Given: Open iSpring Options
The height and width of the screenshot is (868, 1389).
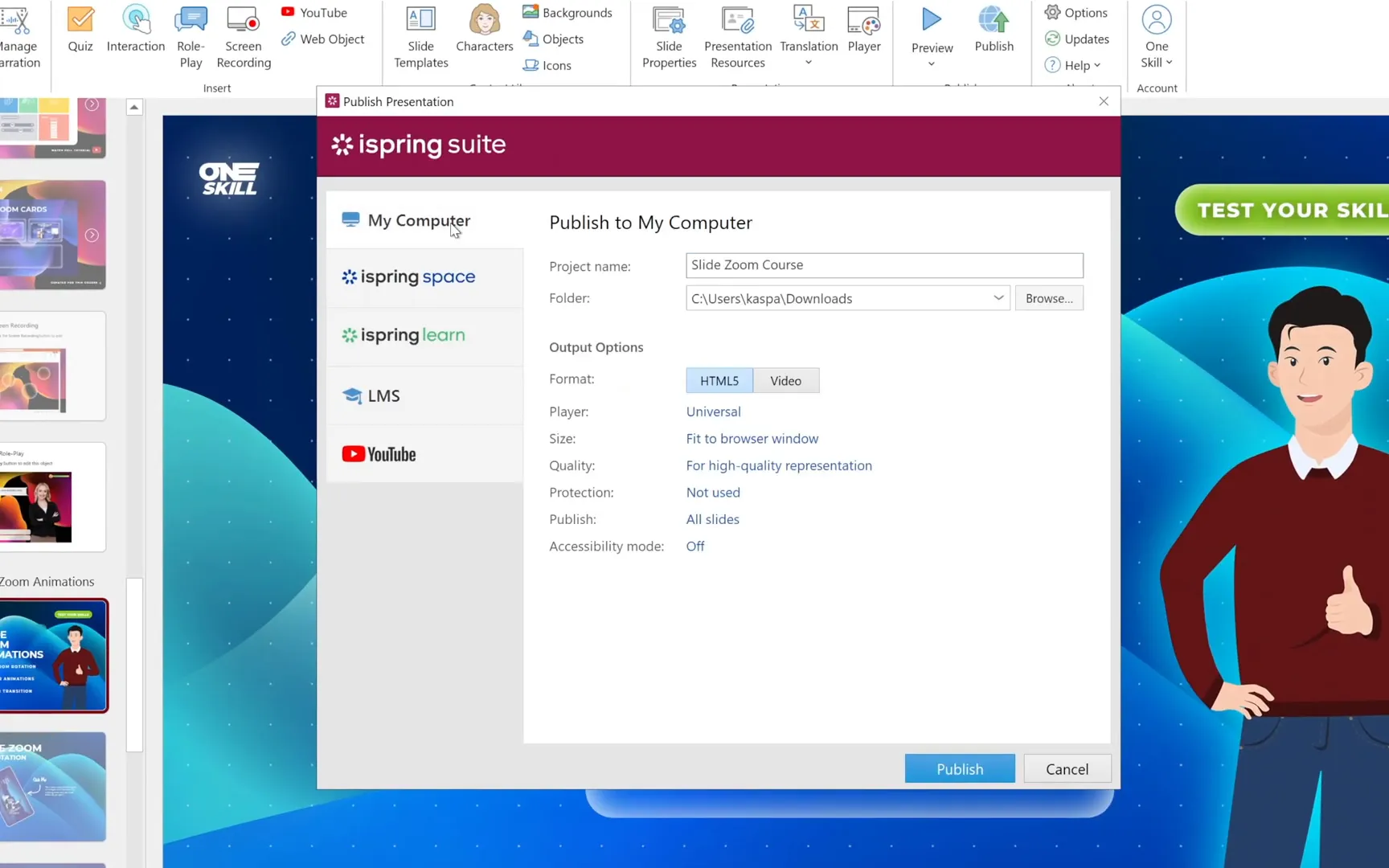Looking at the screenshot, I should pos(1076,12).
